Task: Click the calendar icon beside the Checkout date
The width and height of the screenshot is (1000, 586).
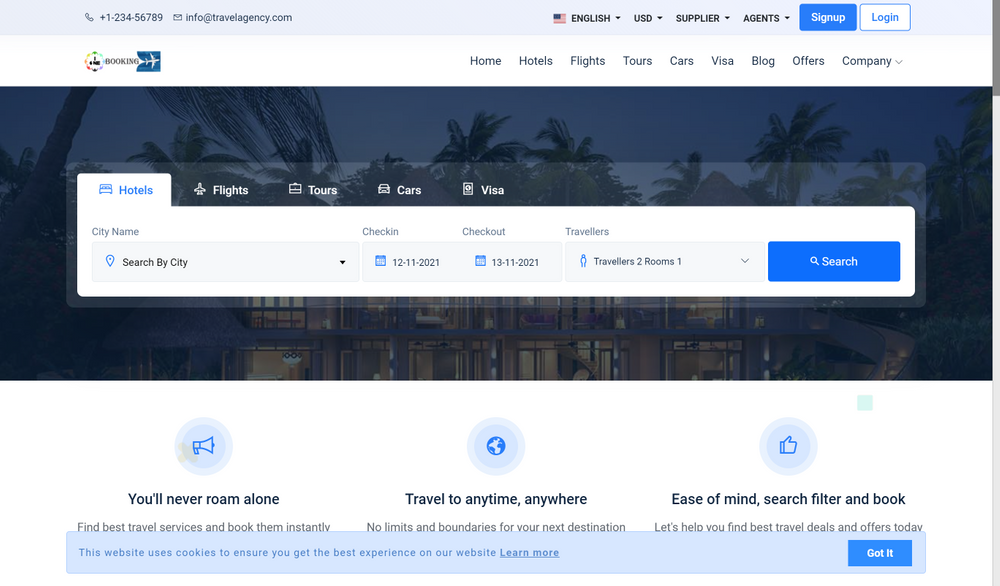Action: click(479, 261)
